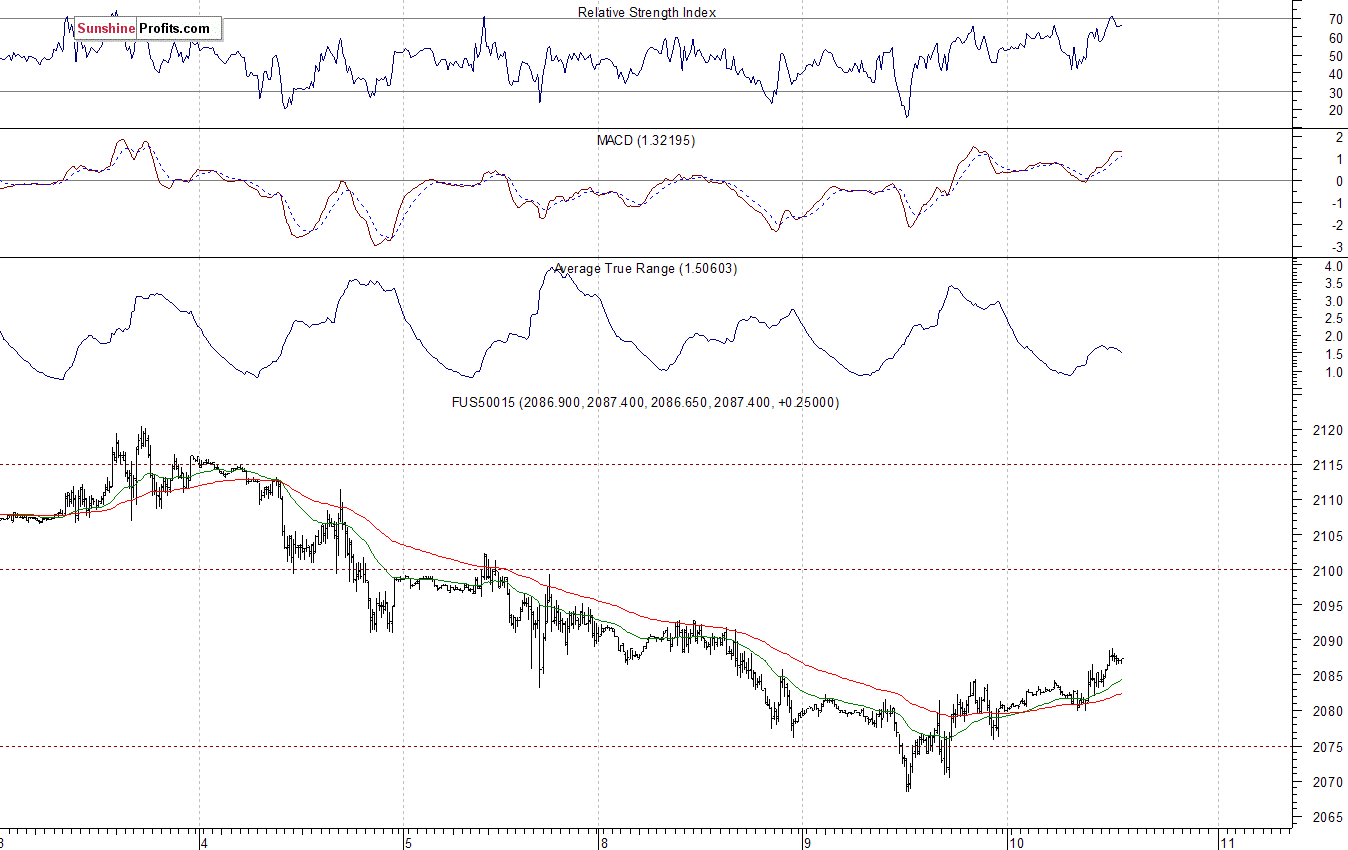
Task: Click the 2100 price axis label
Action: click(x=1329, y=571)
